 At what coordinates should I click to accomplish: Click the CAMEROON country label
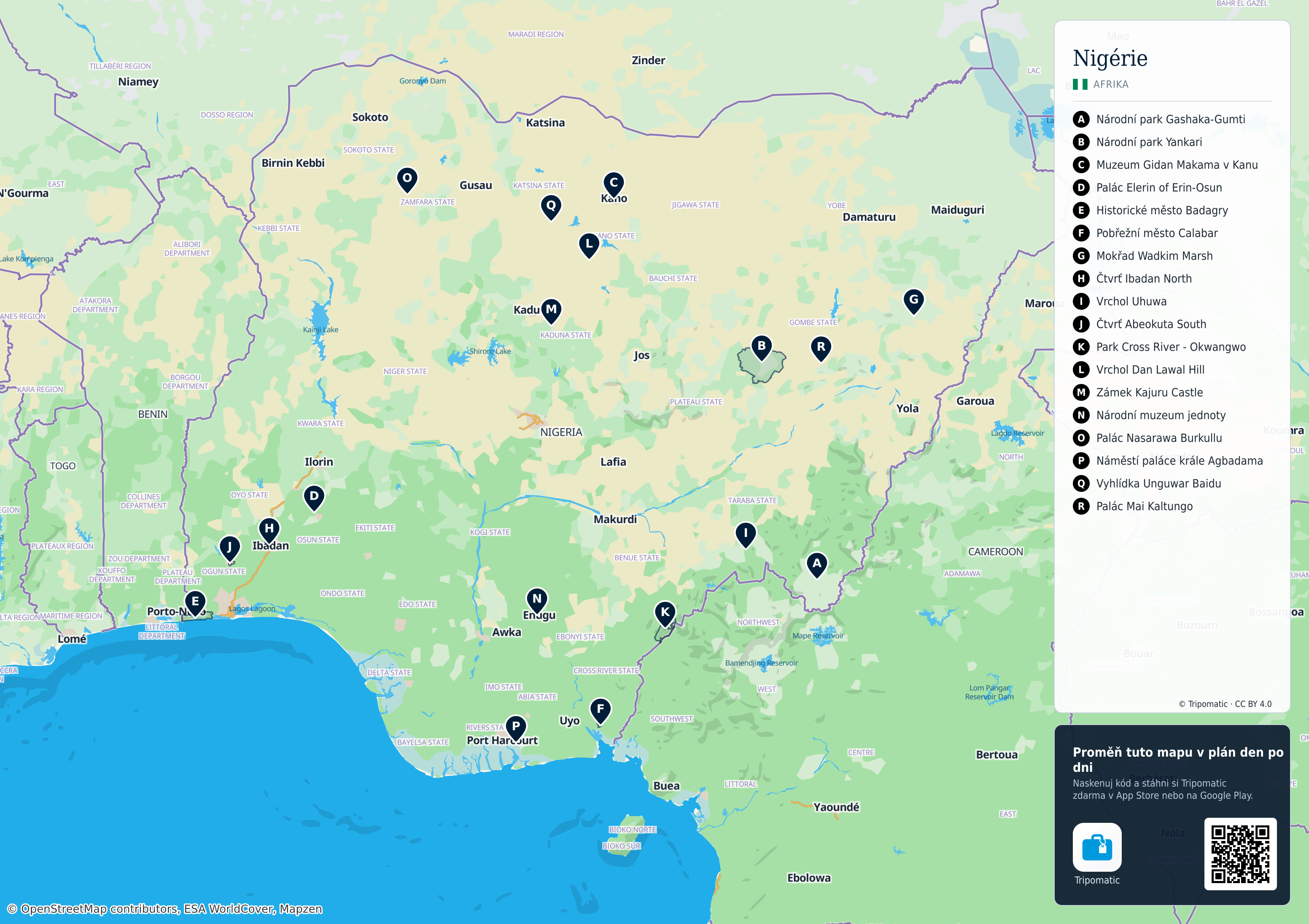pos(995,552)
